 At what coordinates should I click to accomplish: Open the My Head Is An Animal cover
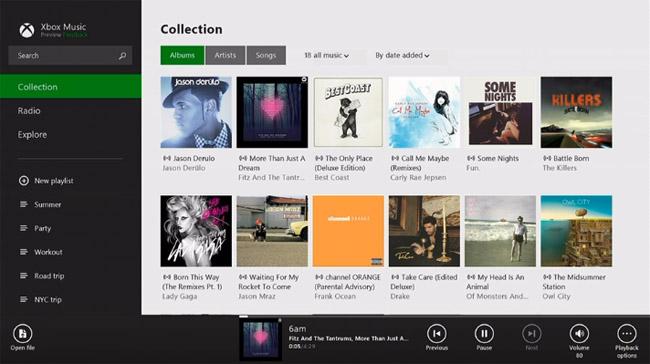(x=500, y=231)
